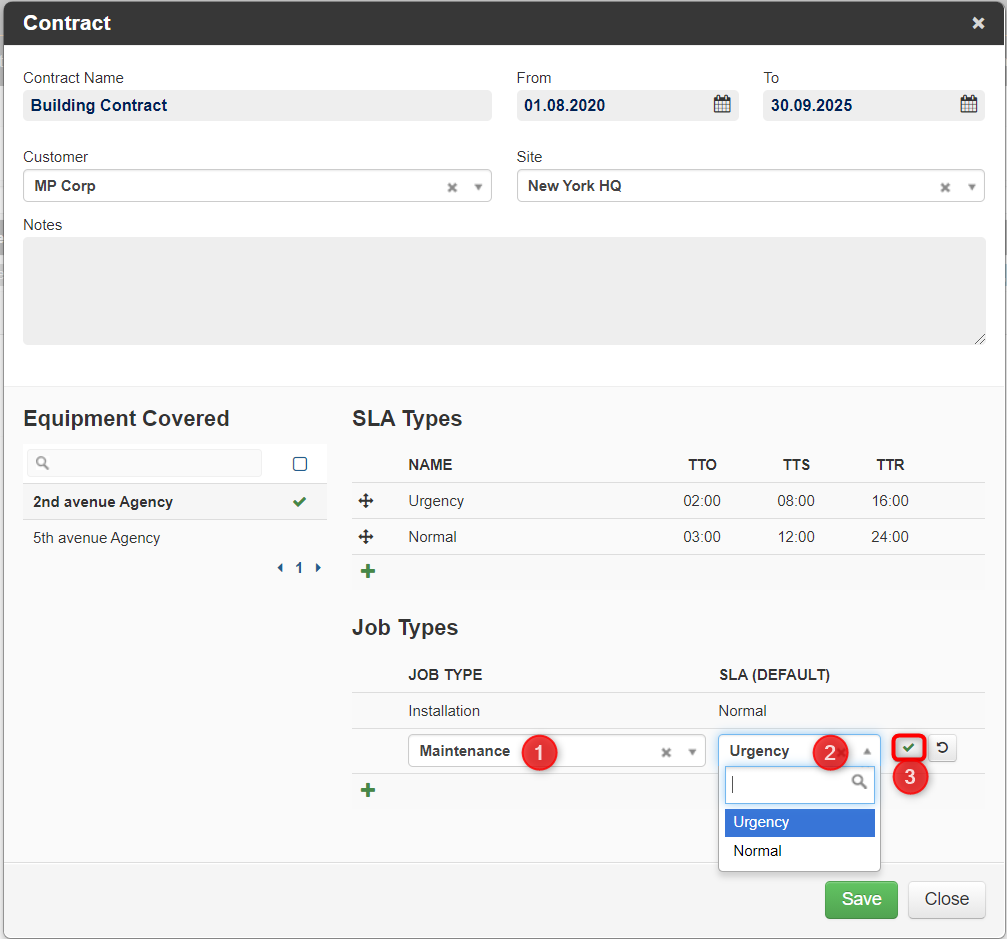The width and height of the screenshot is (1007, 939).
Task: Save the contract
Action: [x=861, y=899]
